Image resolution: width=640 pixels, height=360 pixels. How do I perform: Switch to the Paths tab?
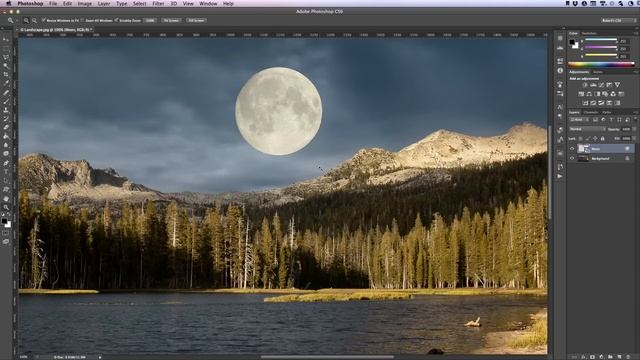[607, 112]
